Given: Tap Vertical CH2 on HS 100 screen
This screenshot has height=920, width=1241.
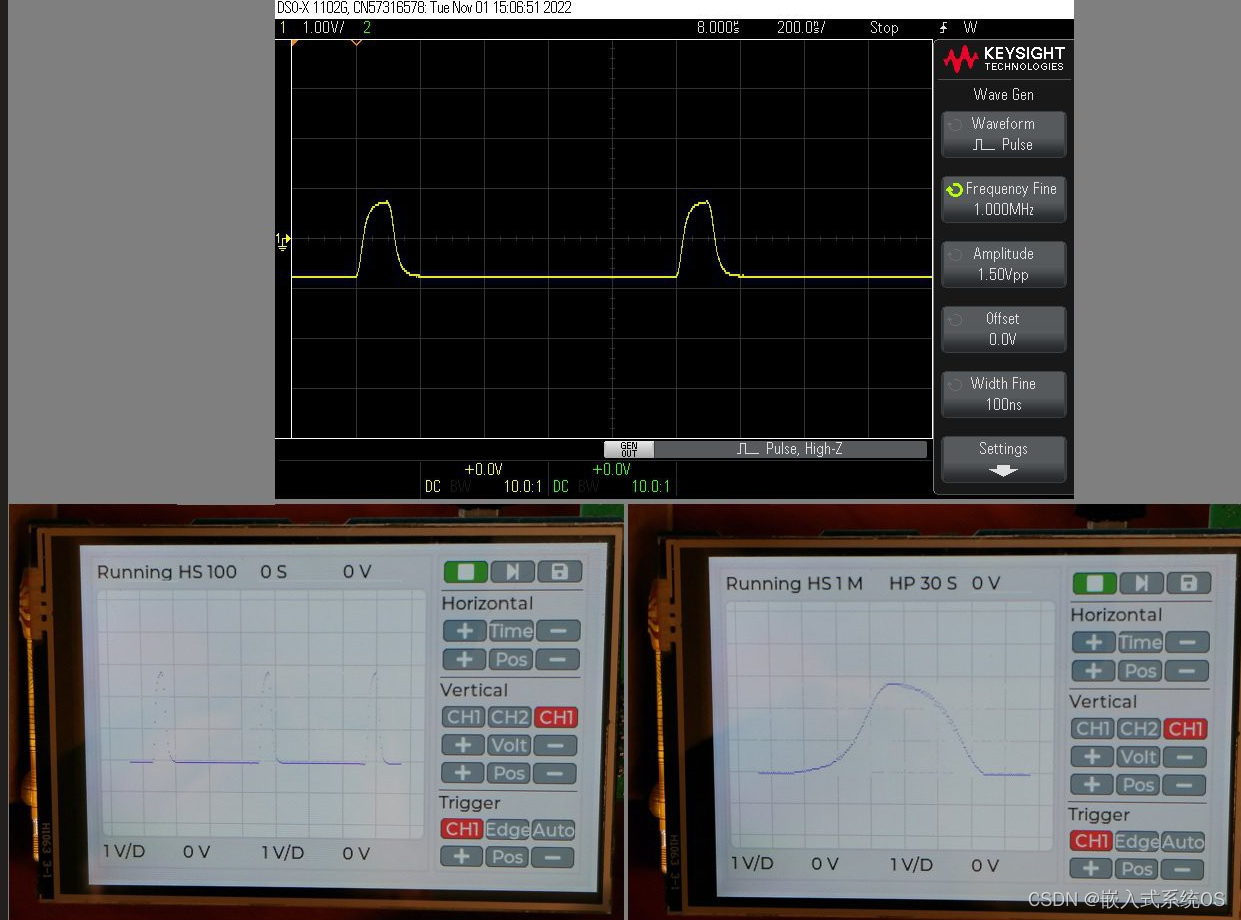Looking at the screenshot, I should coord(510,717).
